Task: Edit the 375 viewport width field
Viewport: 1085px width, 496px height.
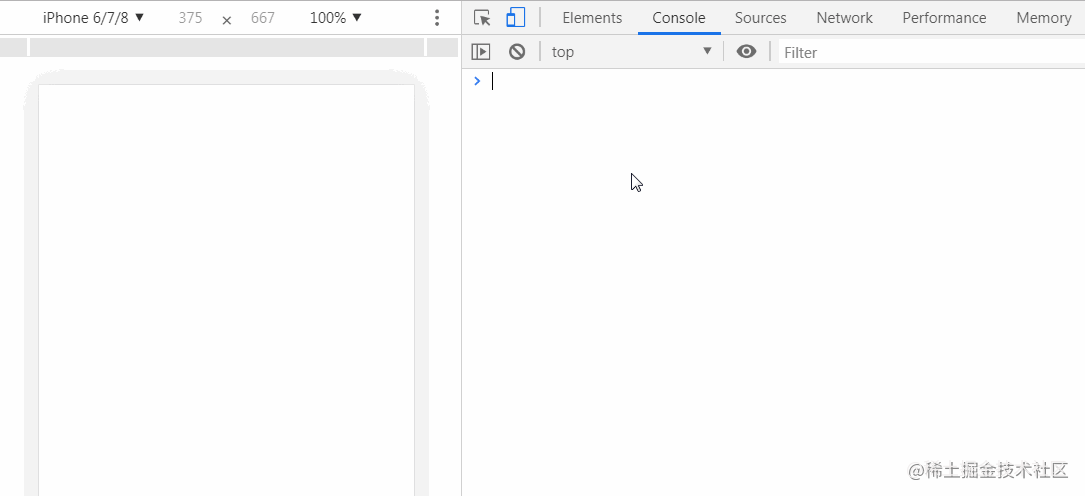Action: point(190,18)
